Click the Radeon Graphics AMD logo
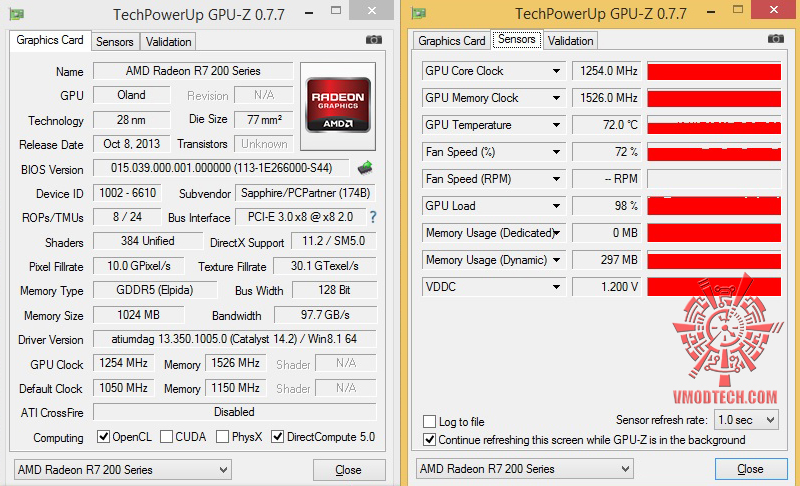Screen dimensions: 800x486 pos(338,105)
